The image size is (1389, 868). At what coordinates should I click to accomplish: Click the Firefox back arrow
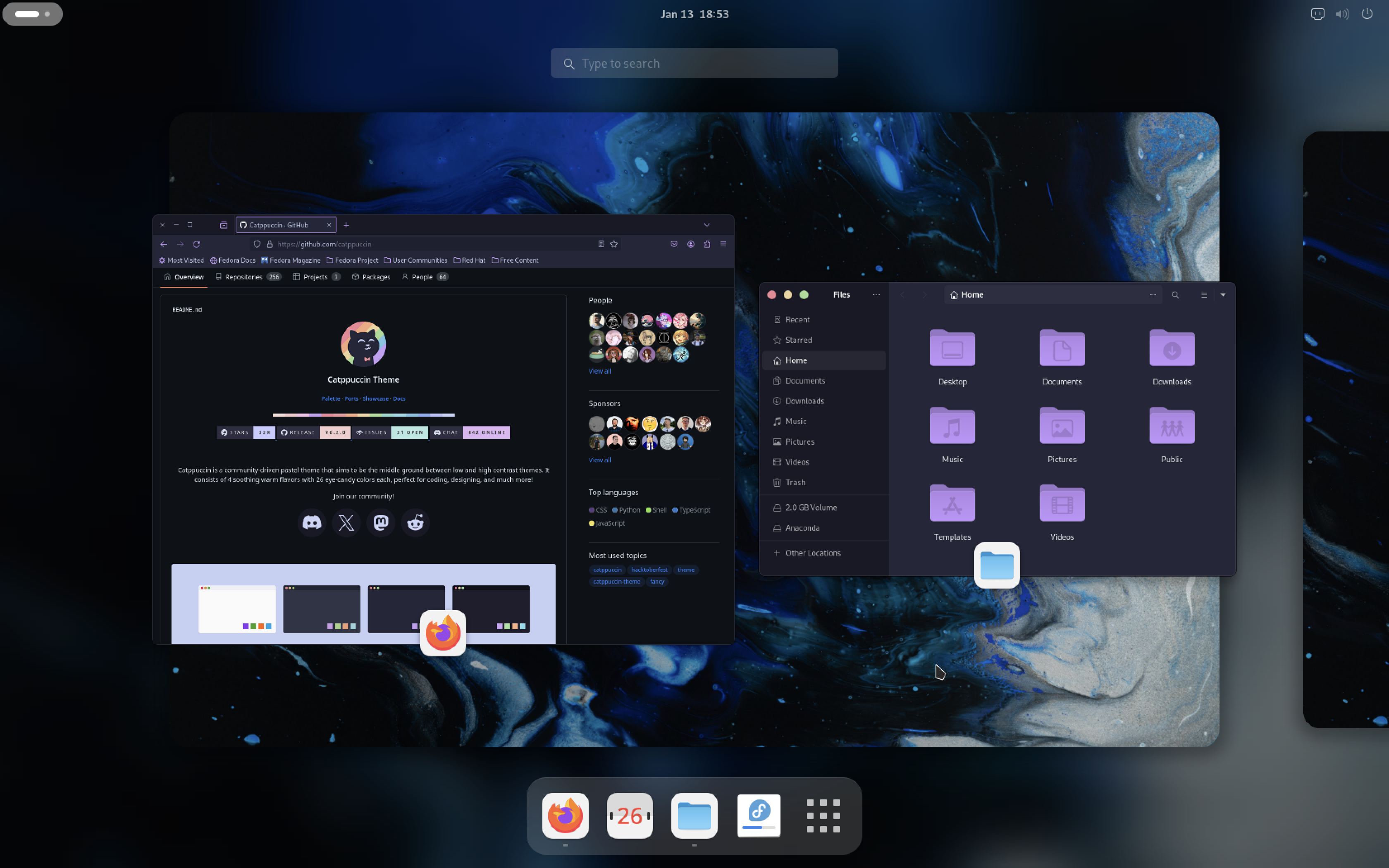pos(164,244)
